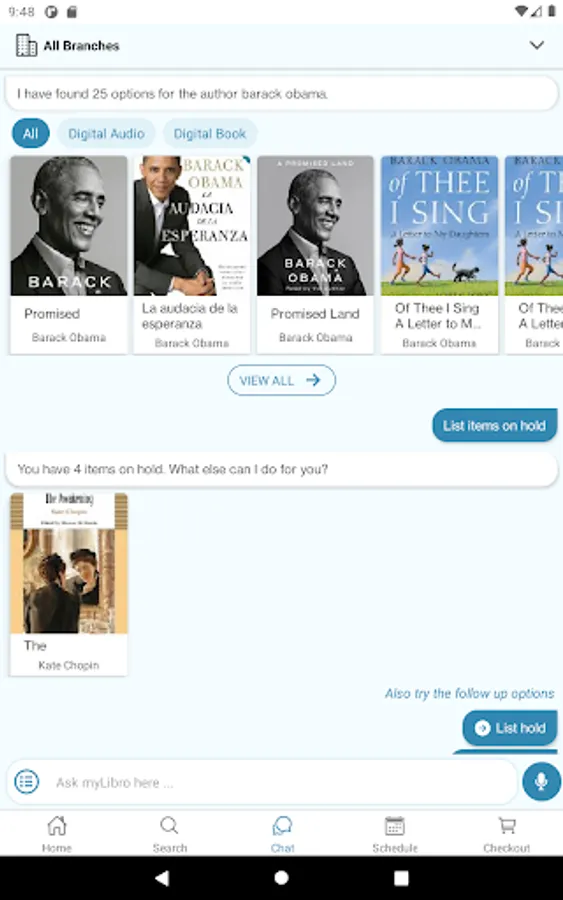The width and height of the screenshot is (563, 900).
Task: Select the All filter chip
Action: (x=30, y=133)
